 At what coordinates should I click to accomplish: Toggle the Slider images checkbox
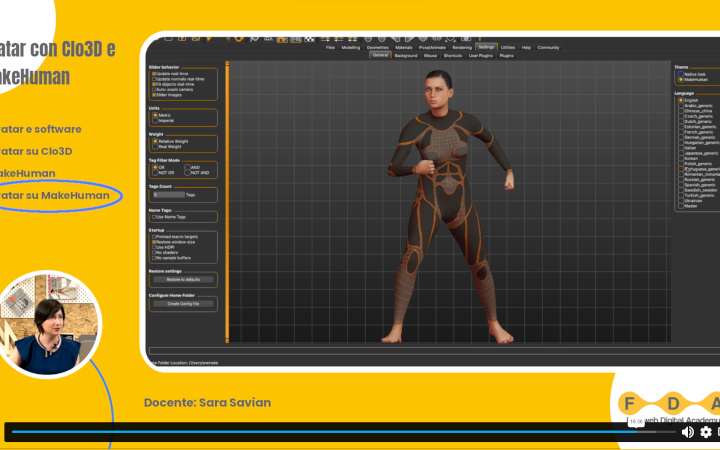pyautogui.click(x=154, y=95)
